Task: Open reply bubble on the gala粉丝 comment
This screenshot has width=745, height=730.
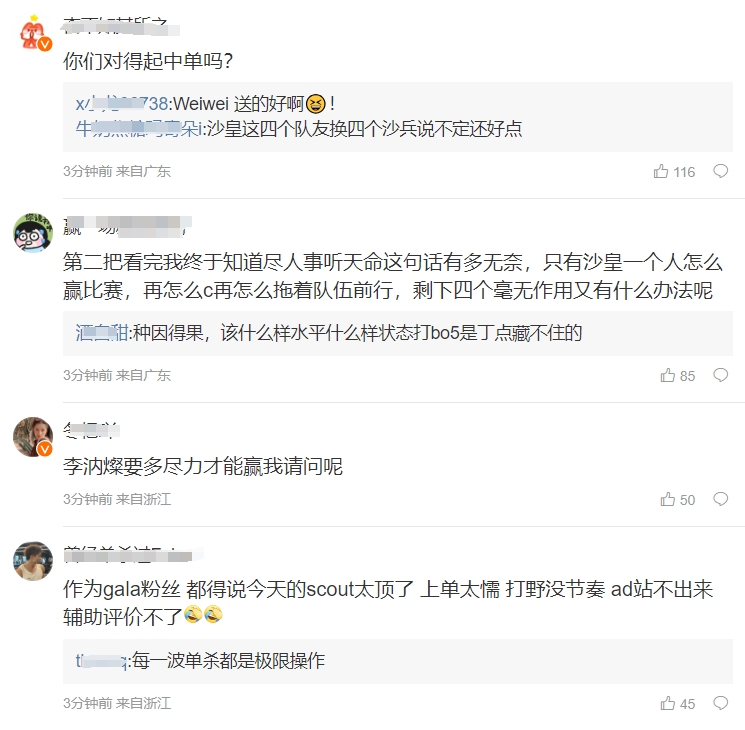Action: tap(720, 704)
